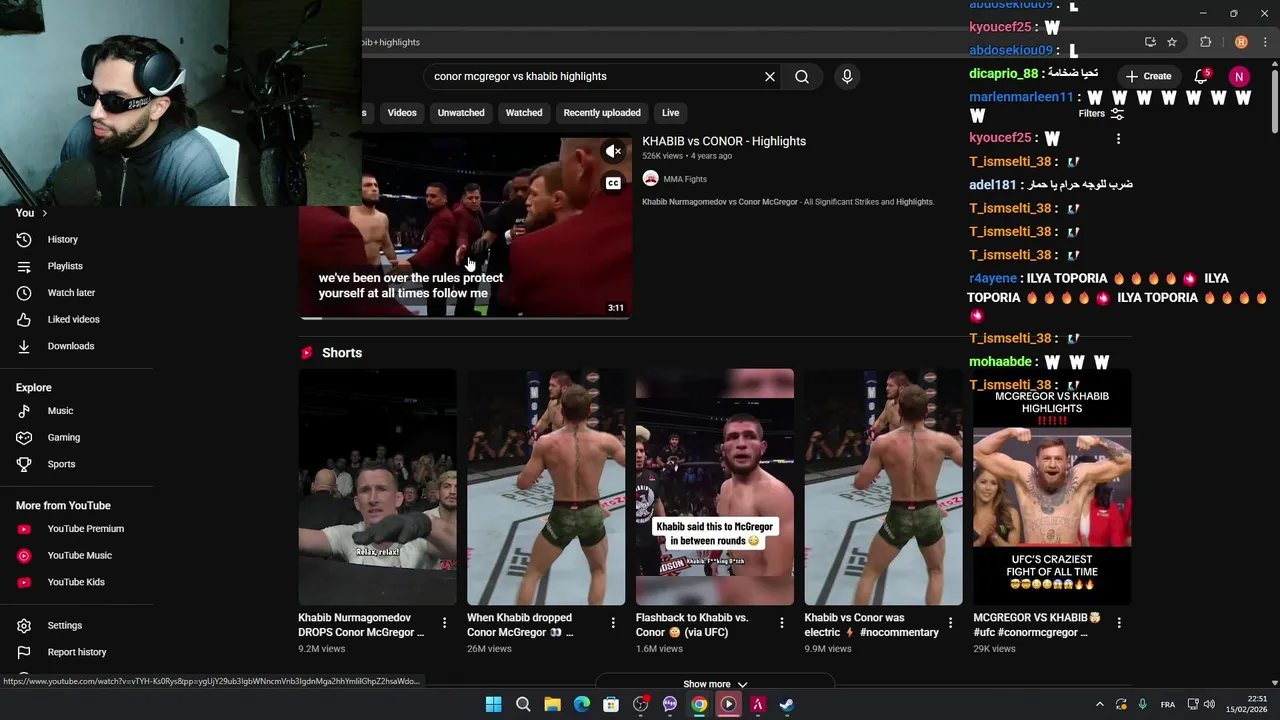Click the page vertical scrollbar
The width and height of the screenshot is (1280, 720).
pos(1275,100)
